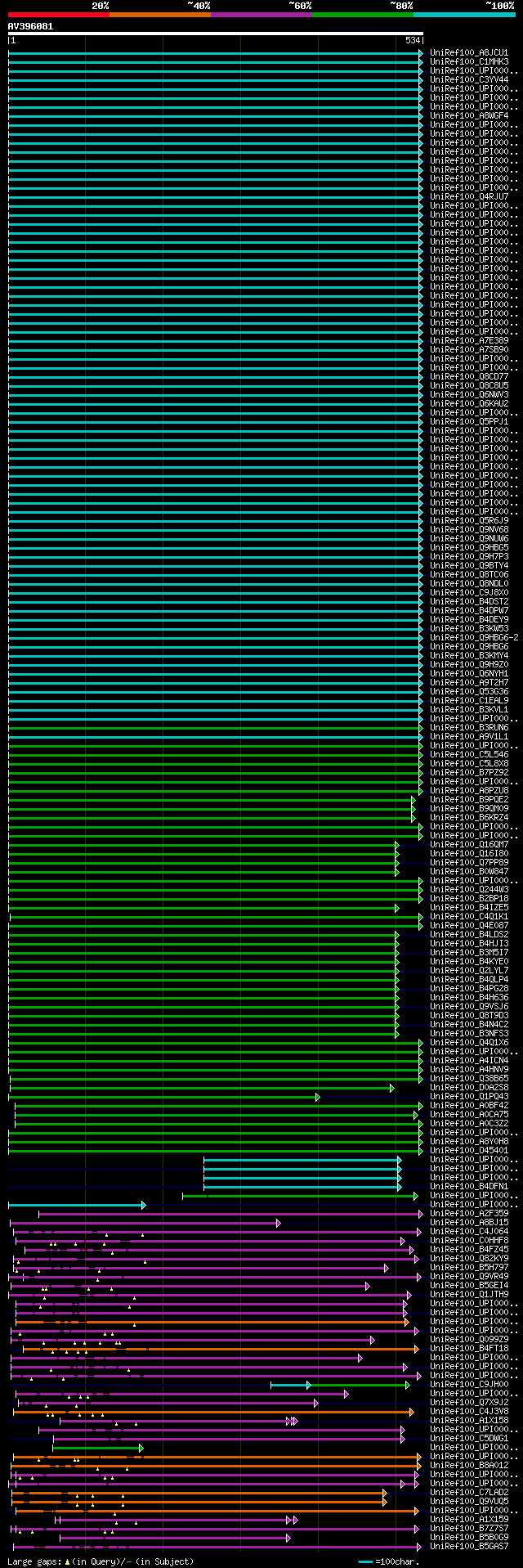Open the UniRef100_C4Q1K1 entry
523x1568 pixels.
[x=469, y=916]
